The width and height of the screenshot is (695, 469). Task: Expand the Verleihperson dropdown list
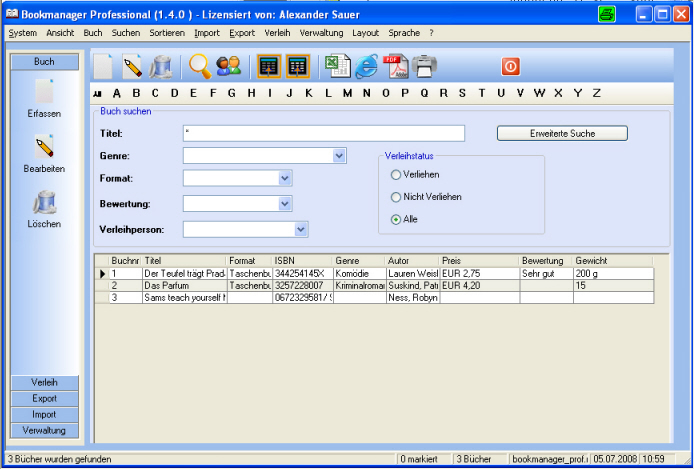click(x=301, y=229)
